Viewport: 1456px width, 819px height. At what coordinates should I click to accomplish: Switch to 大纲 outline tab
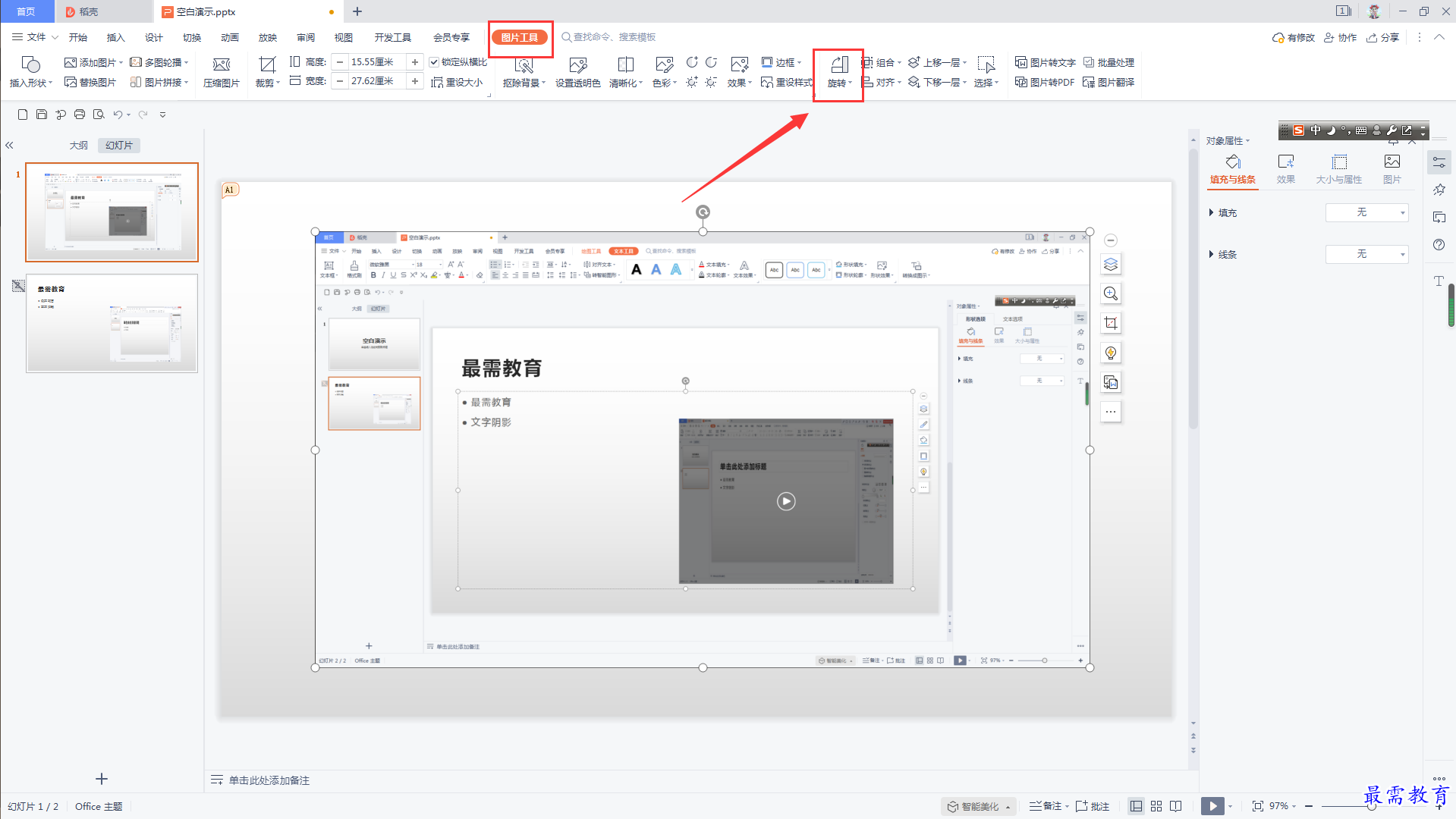(x=79, y=146)
